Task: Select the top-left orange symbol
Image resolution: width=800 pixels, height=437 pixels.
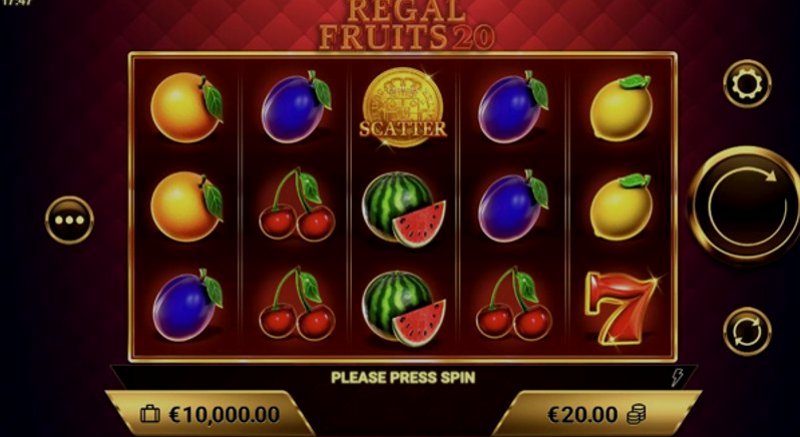Action: pyautogui.click(x=187, y=107)
